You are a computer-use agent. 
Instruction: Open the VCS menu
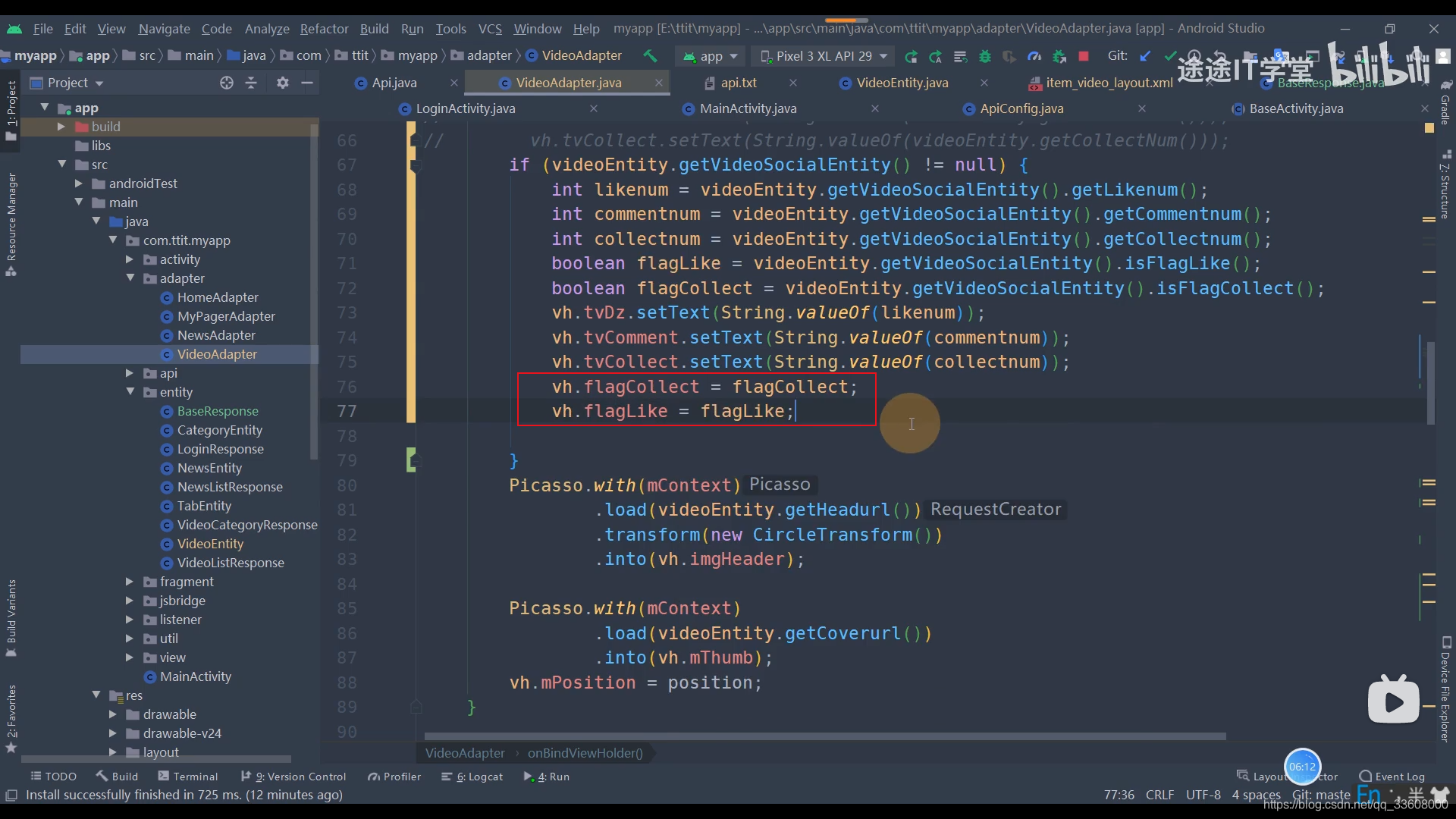click(x=490, y=29)
